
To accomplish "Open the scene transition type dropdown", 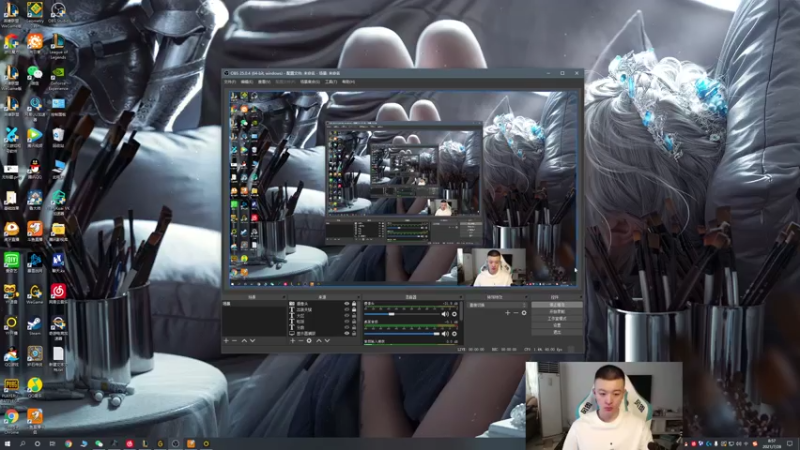I will [x=497, y=305].
